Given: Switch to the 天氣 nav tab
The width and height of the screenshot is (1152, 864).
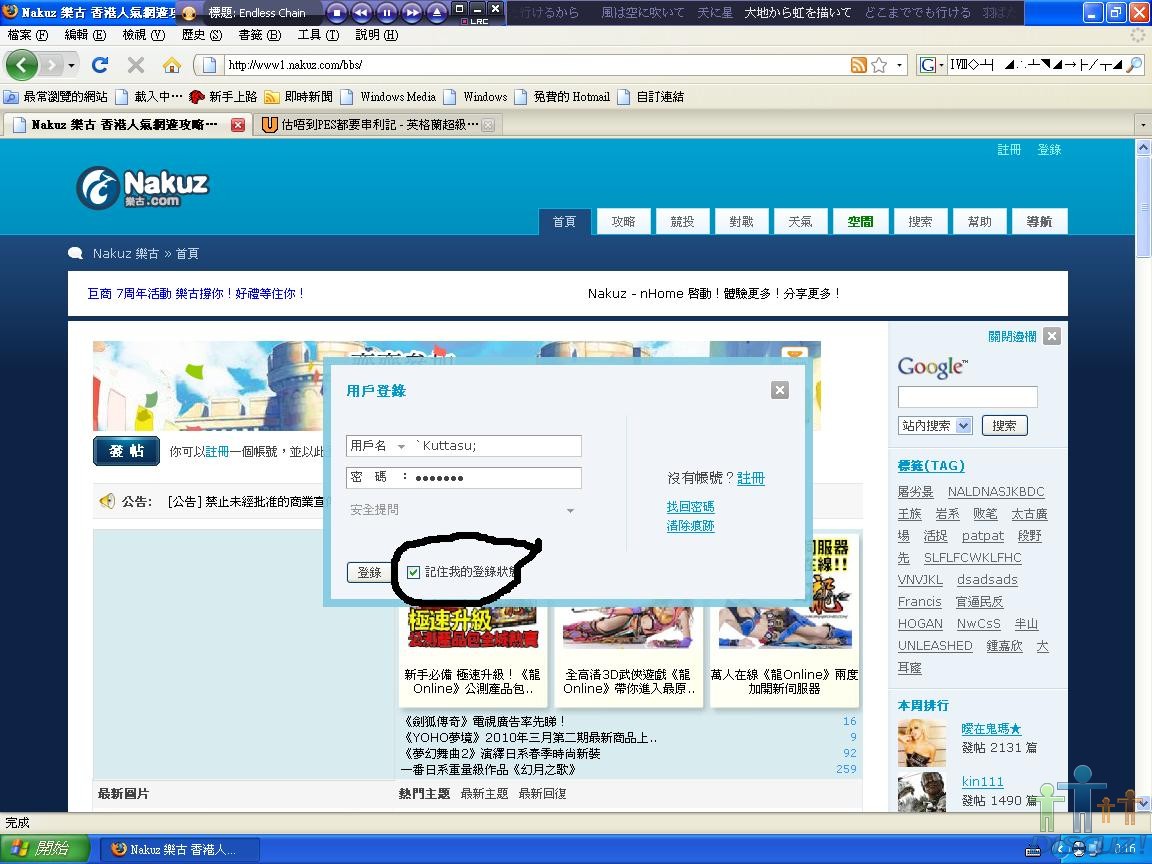Looking at the screenshot, I should (x=801, y=221).
